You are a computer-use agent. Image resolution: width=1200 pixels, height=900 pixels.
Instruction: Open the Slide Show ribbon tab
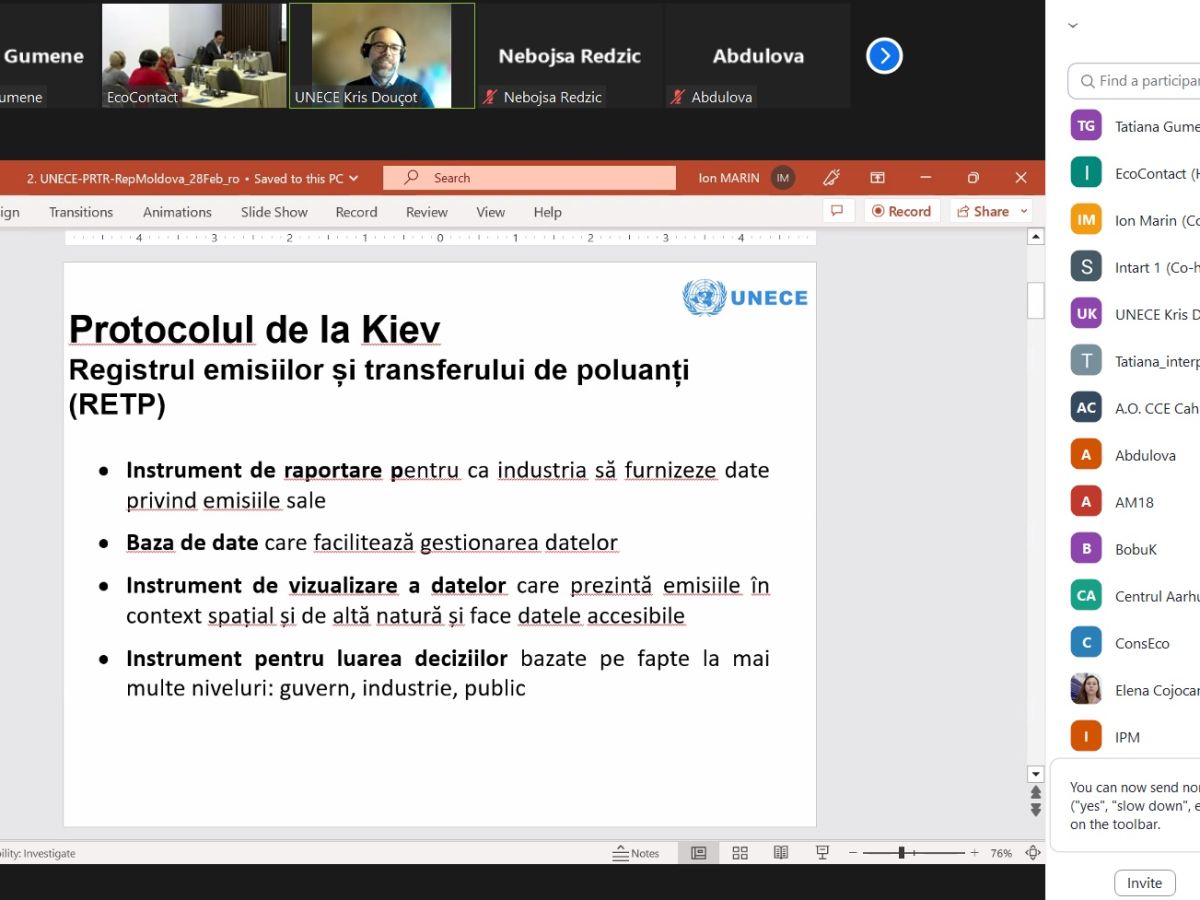(274, 212)
